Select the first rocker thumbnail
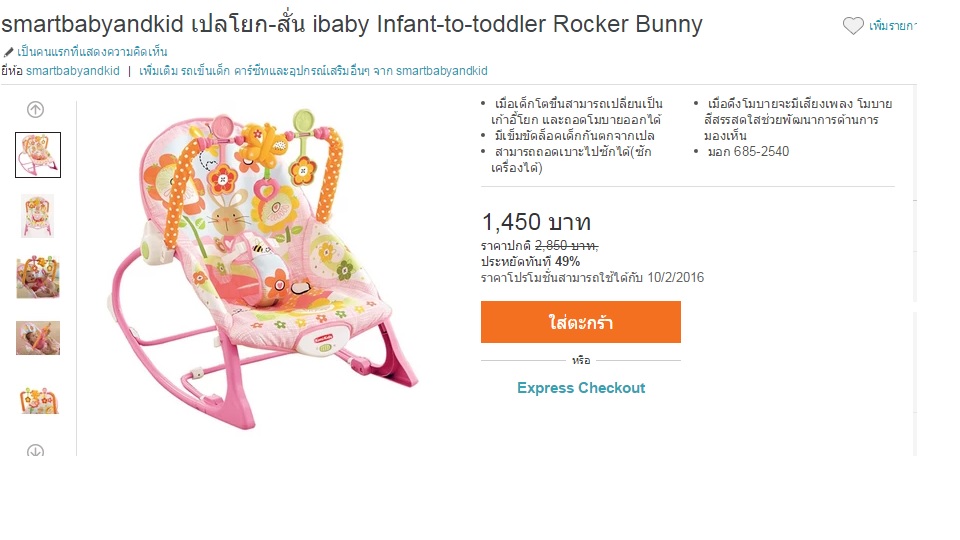This screenshot has height=540, width=960. pyautogui.click(x=38, y=155)
